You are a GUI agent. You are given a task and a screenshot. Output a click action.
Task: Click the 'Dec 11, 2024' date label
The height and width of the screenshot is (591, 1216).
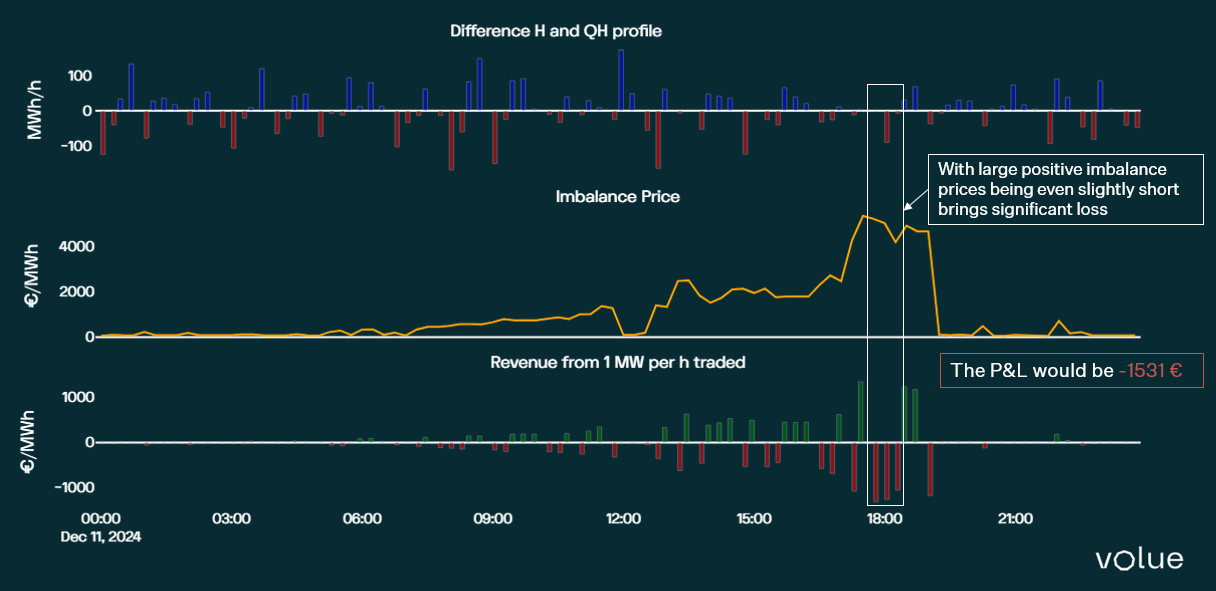point(100,537)
